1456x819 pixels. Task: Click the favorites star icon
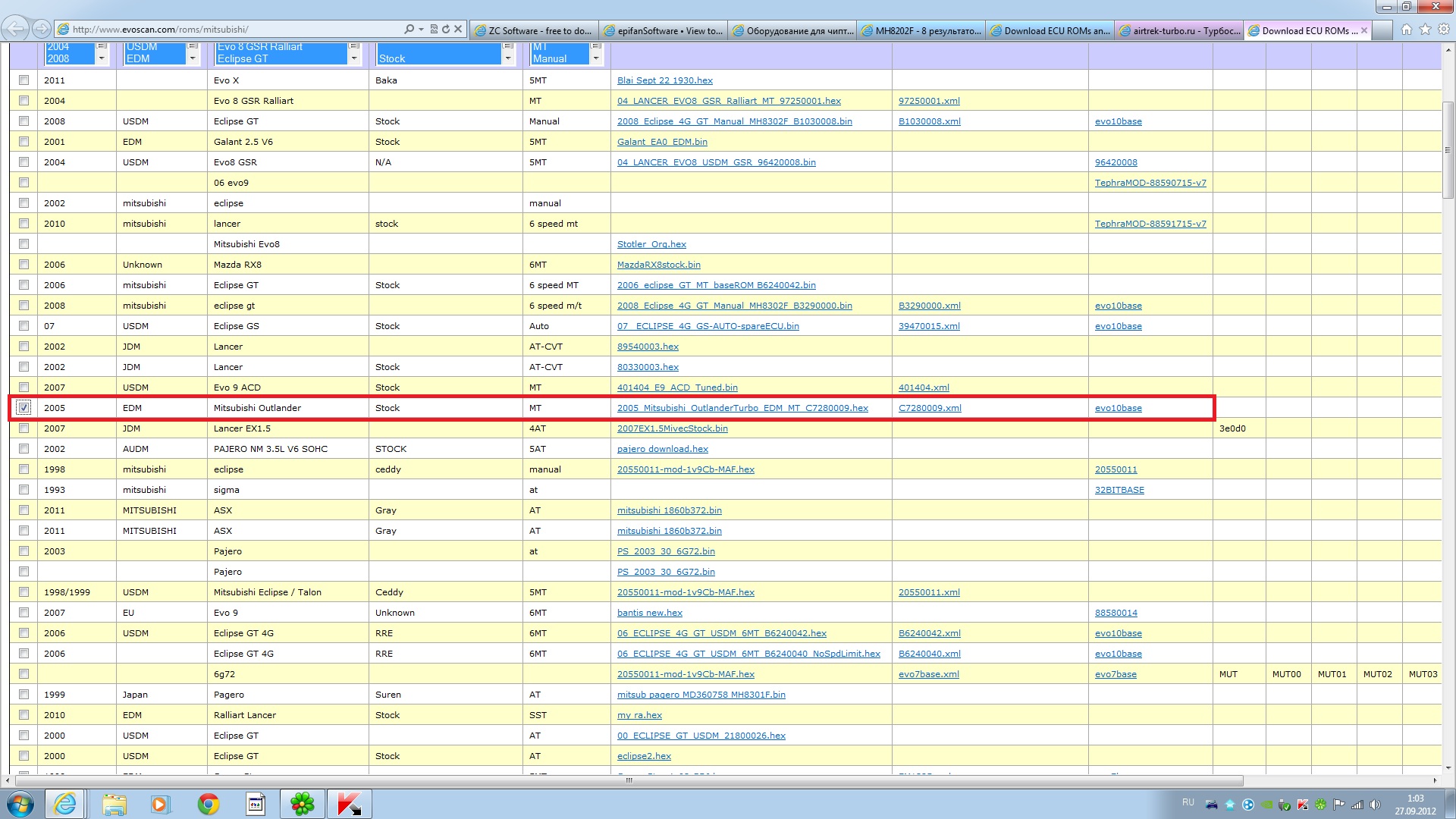[1425, 30]
